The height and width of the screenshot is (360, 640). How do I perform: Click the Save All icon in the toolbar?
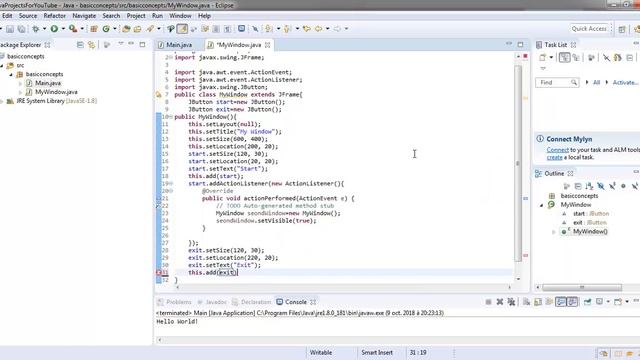tap(21, 29)
